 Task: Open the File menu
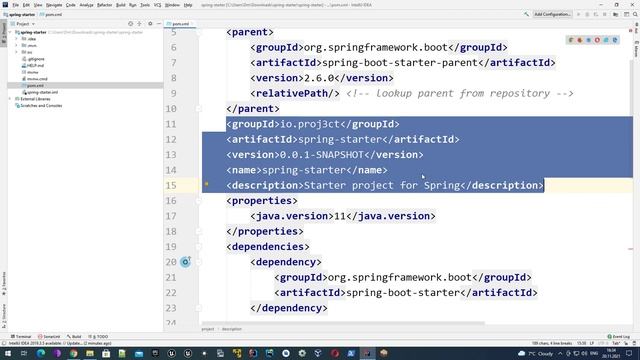coord(16,5)
